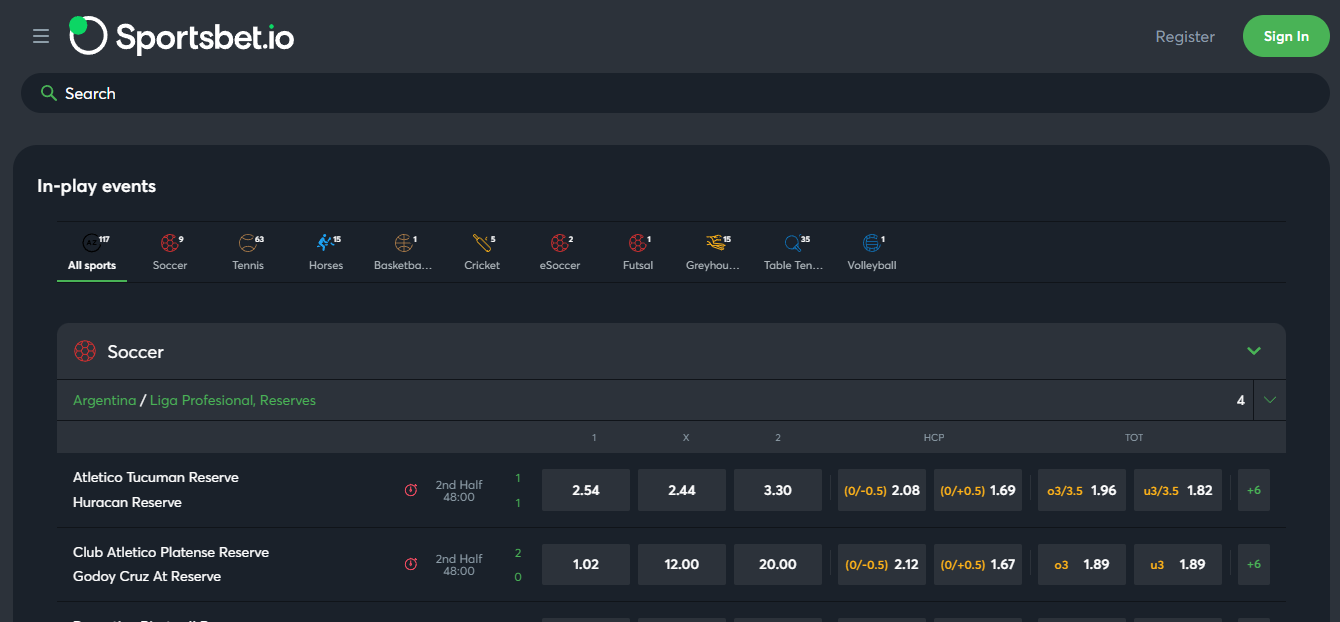Open the Liga Profesional, Reserves link
This screenshot has width=1340, height=622.
(x=233, y=400)
